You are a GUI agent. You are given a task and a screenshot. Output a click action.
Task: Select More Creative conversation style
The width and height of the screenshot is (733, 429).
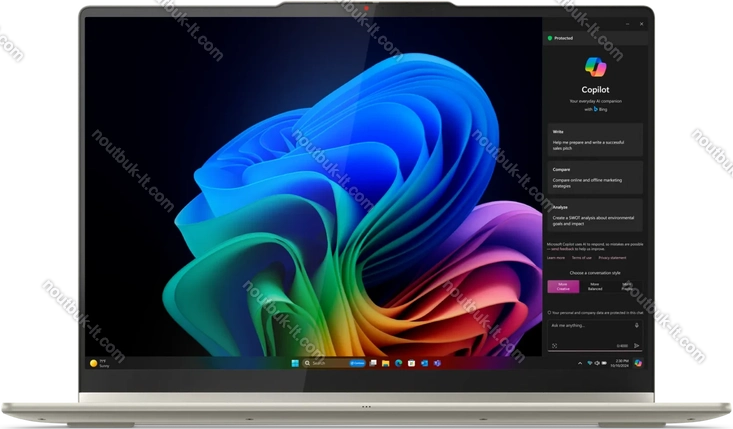(563, 287)
